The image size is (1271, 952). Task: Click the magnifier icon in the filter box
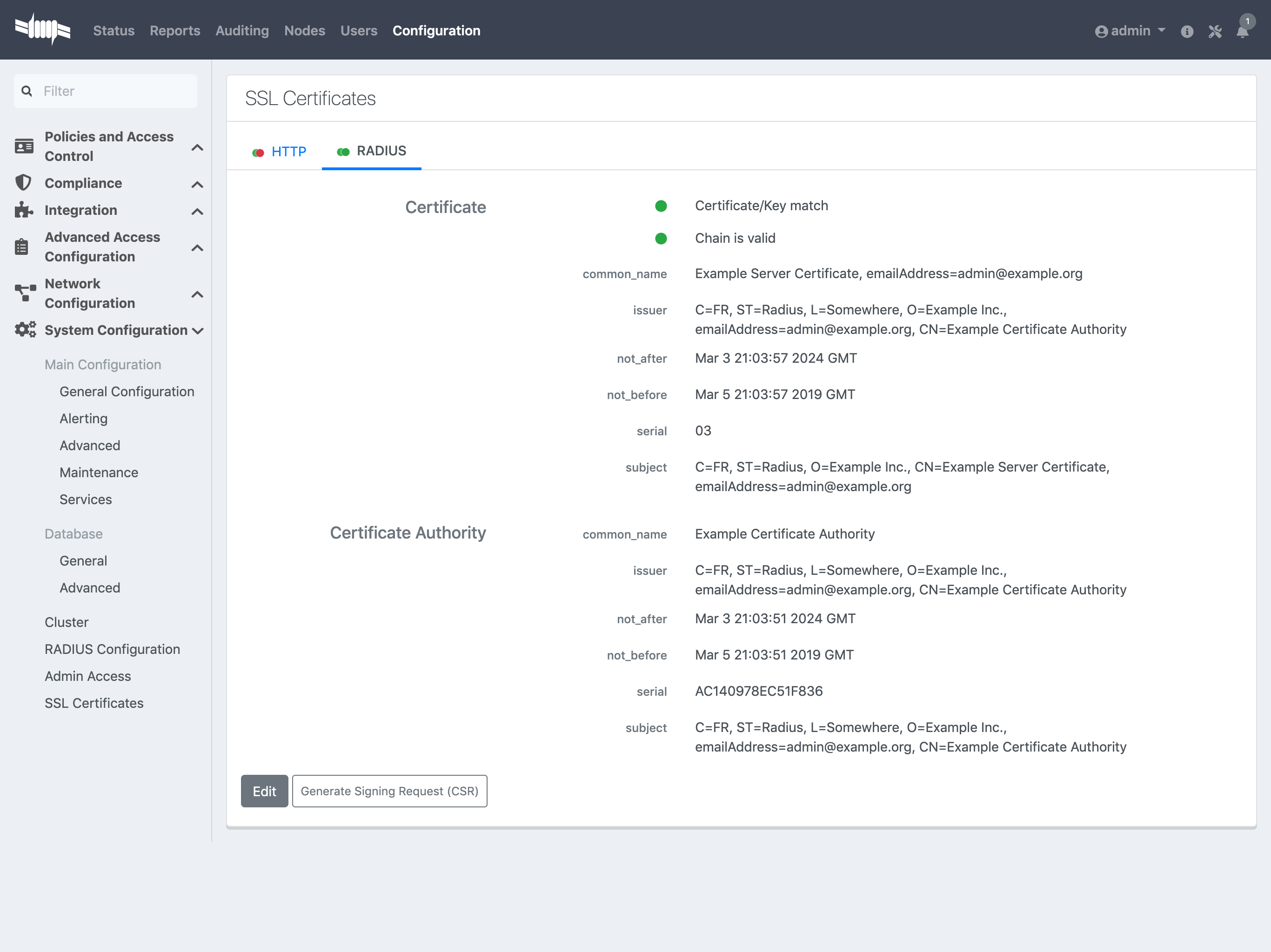(27, 91)
